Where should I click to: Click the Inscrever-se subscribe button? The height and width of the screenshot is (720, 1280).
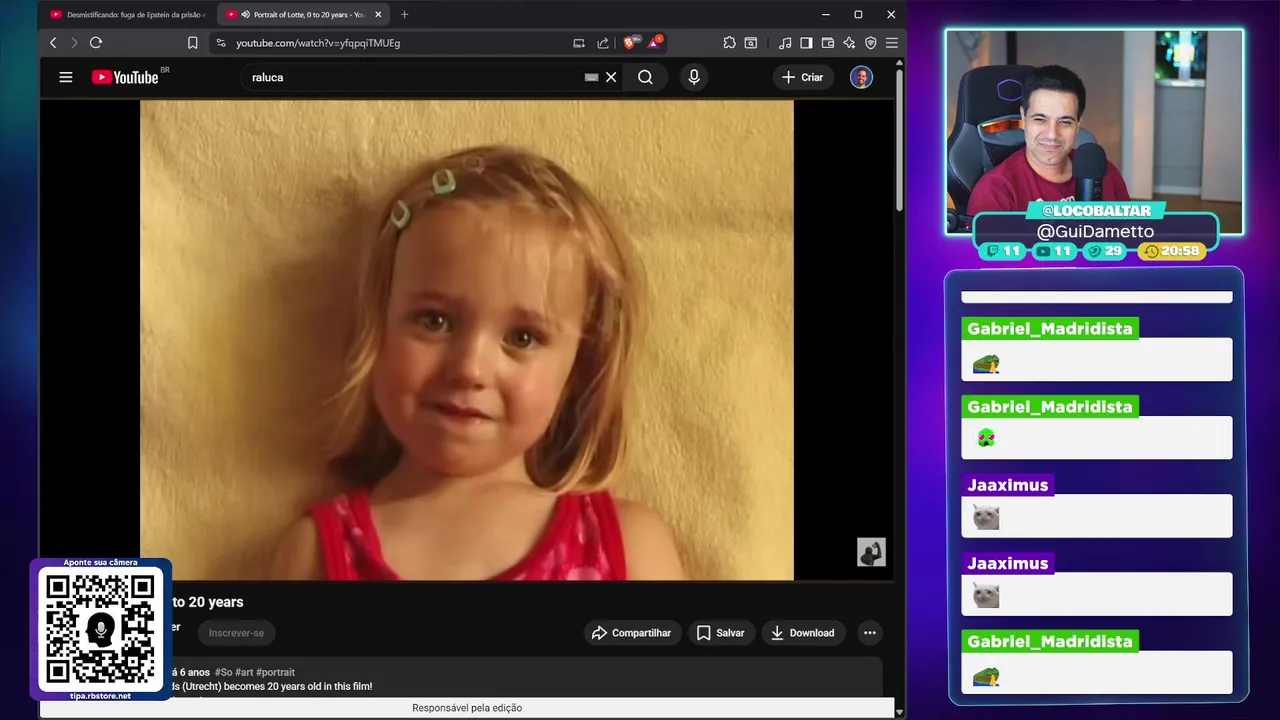(x=236, y=633)
